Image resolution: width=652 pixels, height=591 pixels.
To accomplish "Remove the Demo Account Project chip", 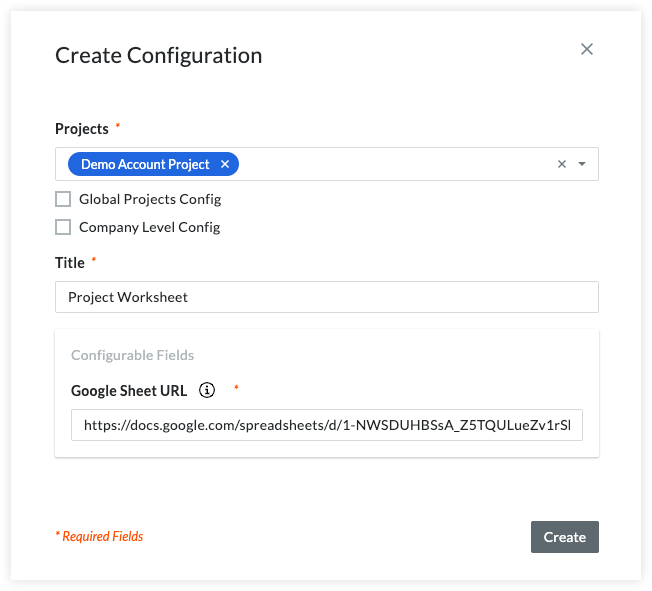I will tap(225, 164).
